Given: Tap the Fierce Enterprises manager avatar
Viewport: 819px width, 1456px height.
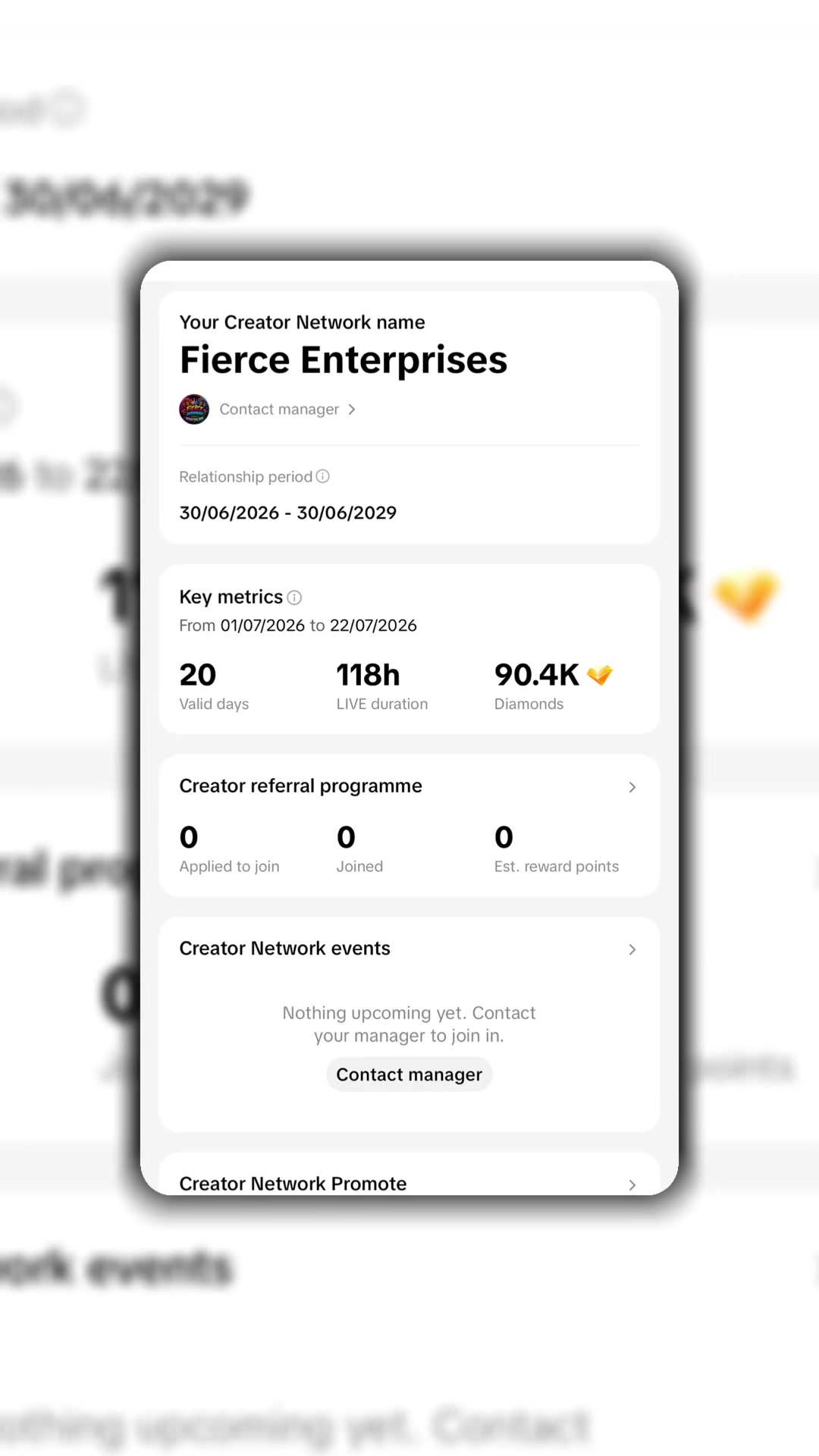Looking at the screenshot, I should (x=194, y=409).
